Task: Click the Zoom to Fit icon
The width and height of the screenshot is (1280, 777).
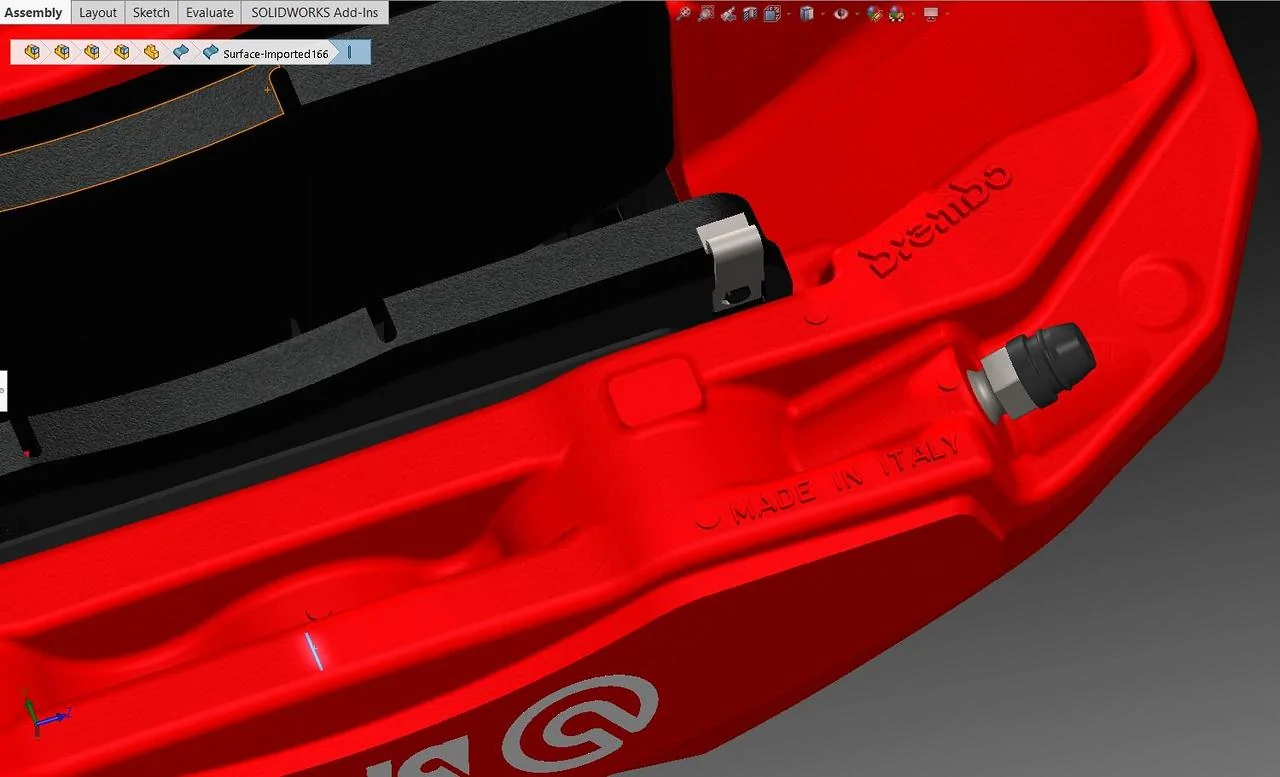Action: [x=683, y=13]
